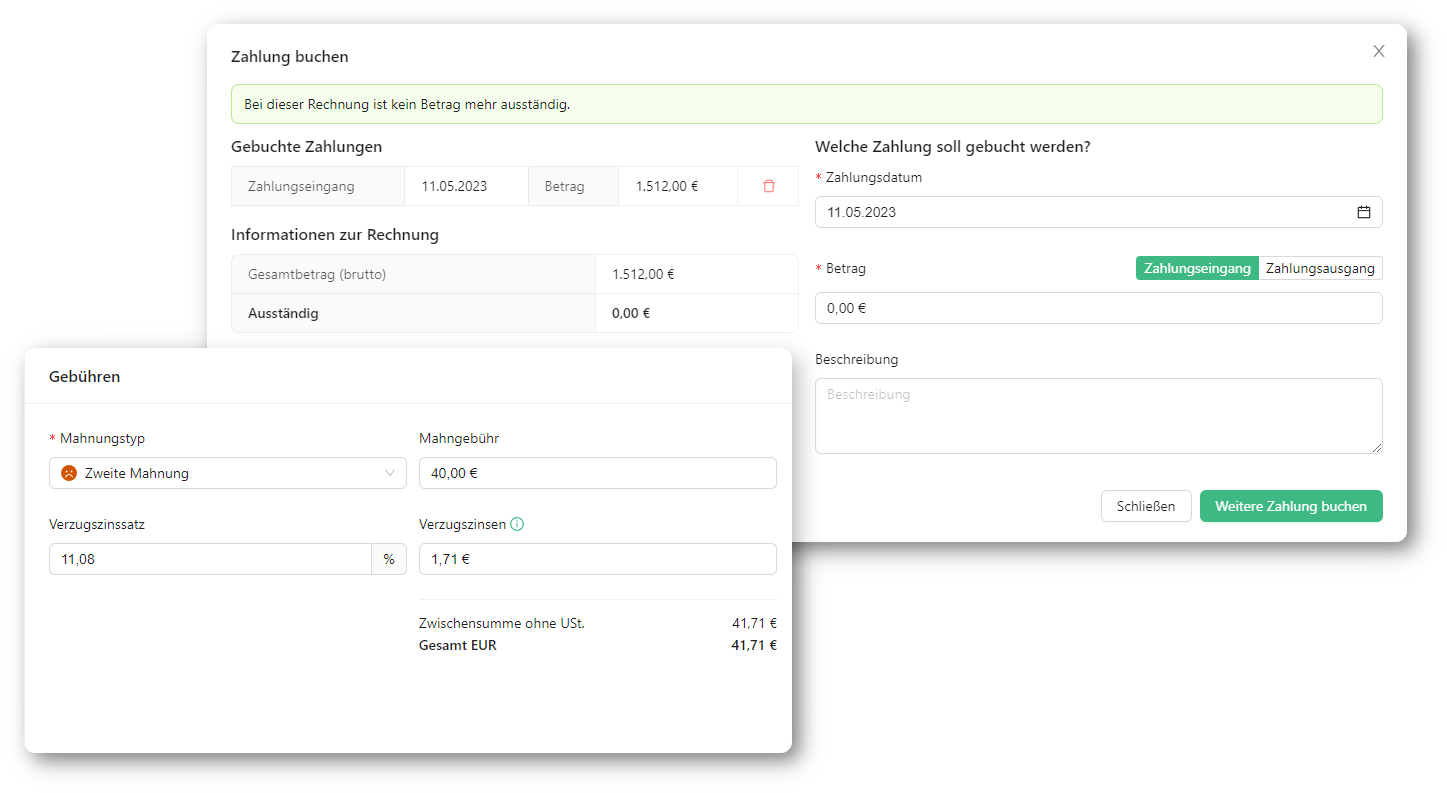The image size is (1447, 793).
Task: Click into the Betrag amount field
Action: point(1098,308)
